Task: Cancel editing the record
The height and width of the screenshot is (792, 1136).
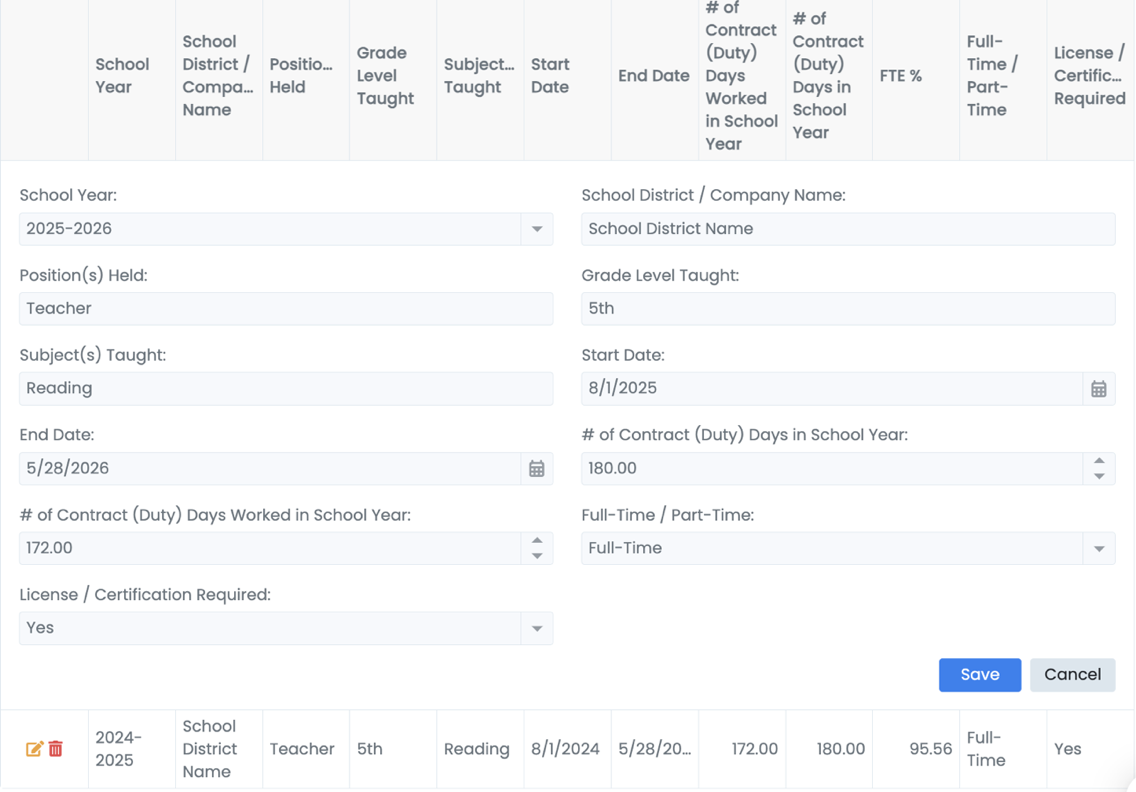Action: [1072, 675]
